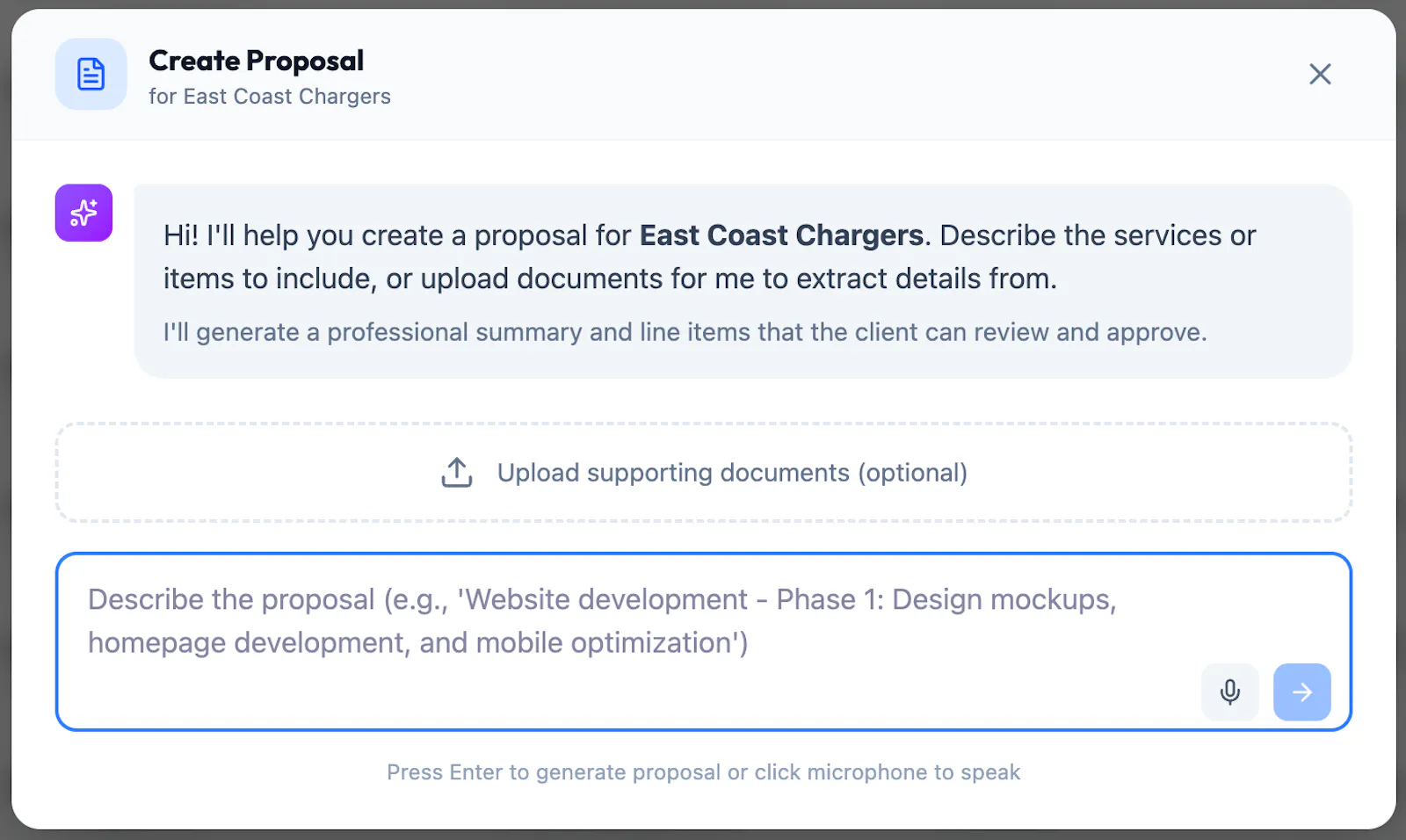Click the 'homepage development' placeholder line
The image size is (1406, 840).
[x=418, y=643]
